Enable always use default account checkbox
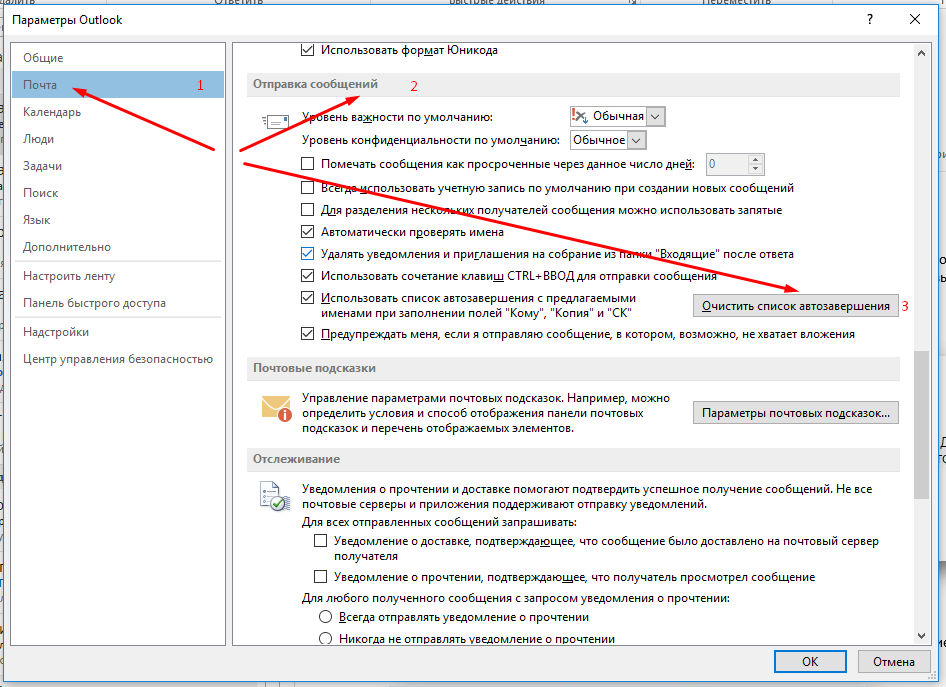The width and height of the screenshot is (946, 687). pos(308,188)
